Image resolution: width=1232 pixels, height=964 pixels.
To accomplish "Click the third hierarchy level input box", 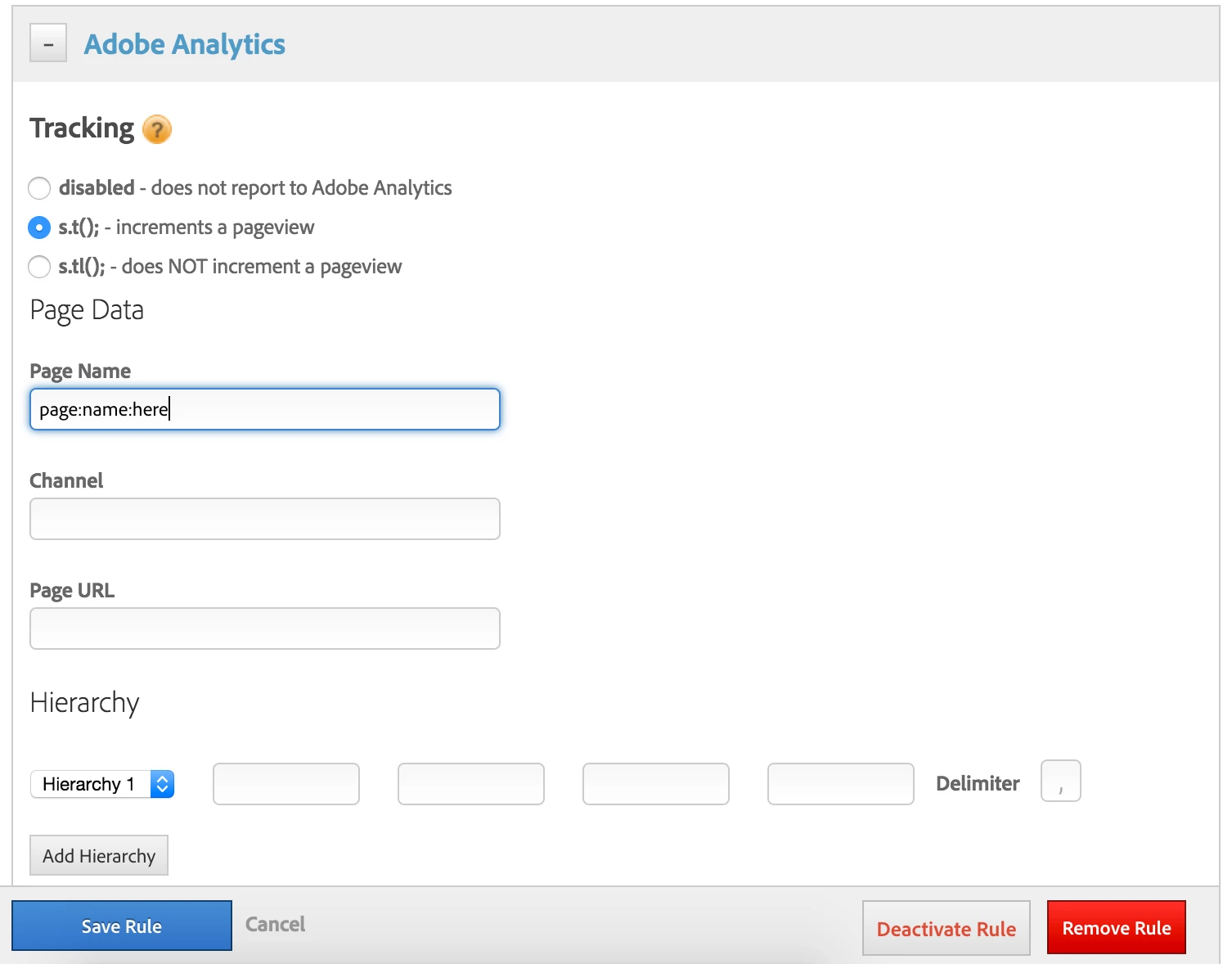I will (x=656, y=784).
